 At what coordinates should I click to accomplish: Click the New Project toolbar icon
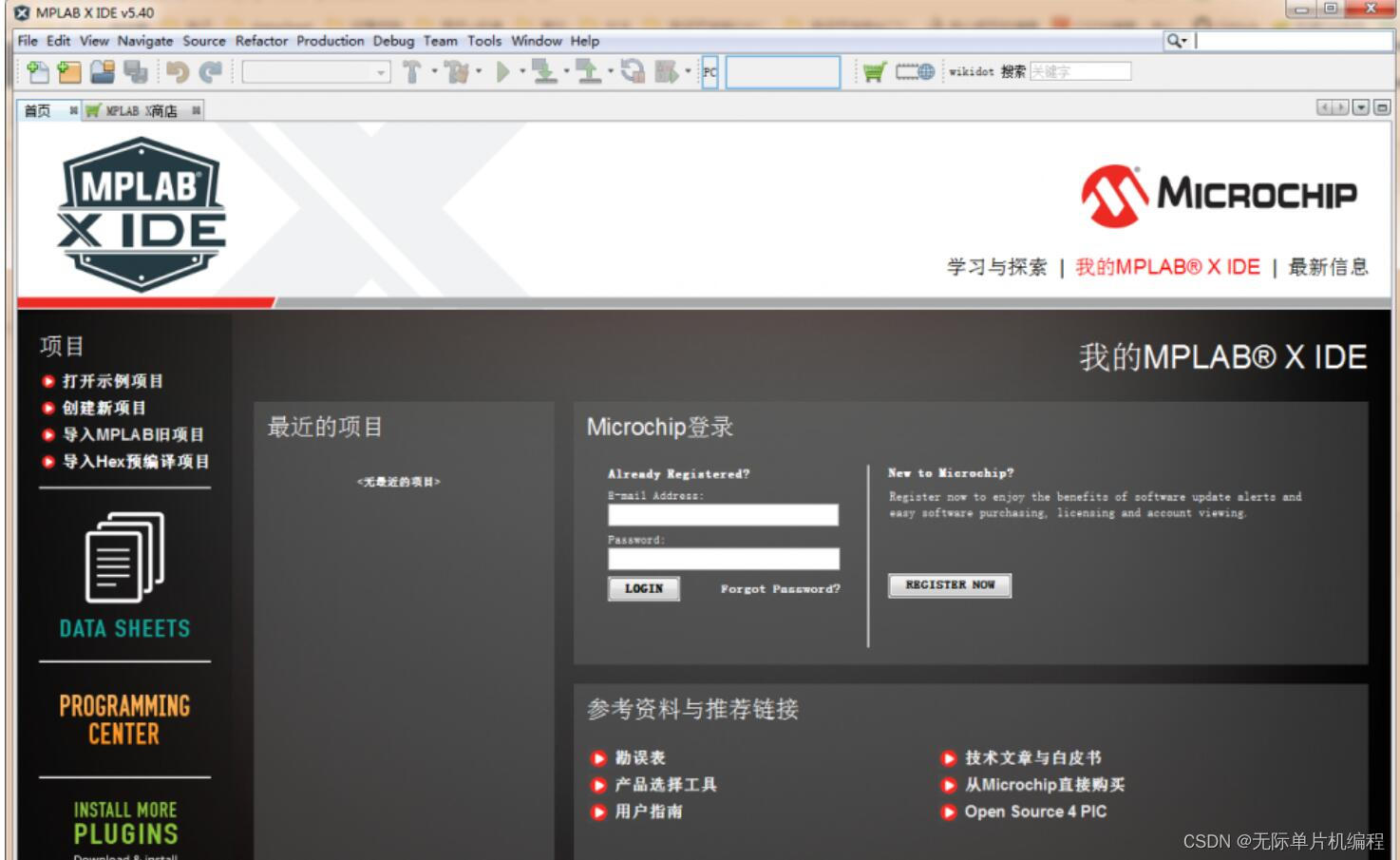coord(69,71)
